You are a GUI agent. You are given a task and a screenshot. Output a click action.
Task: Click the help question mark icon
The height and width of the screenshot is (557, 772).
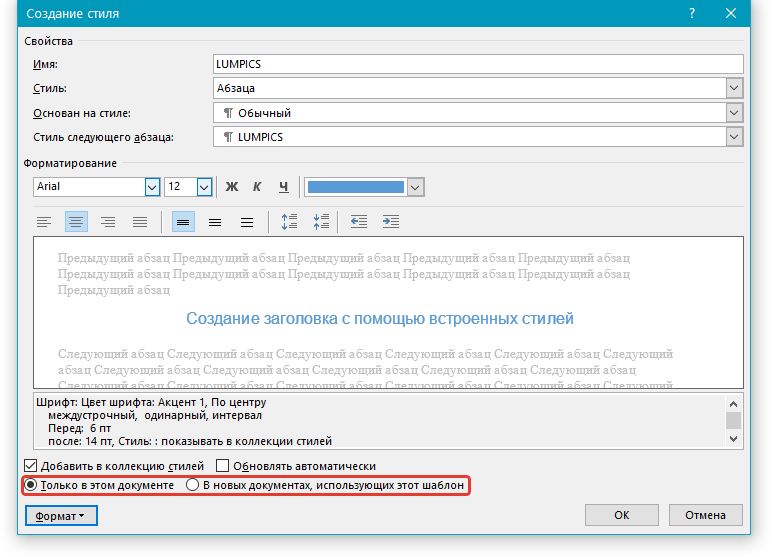tap(692, 13)
